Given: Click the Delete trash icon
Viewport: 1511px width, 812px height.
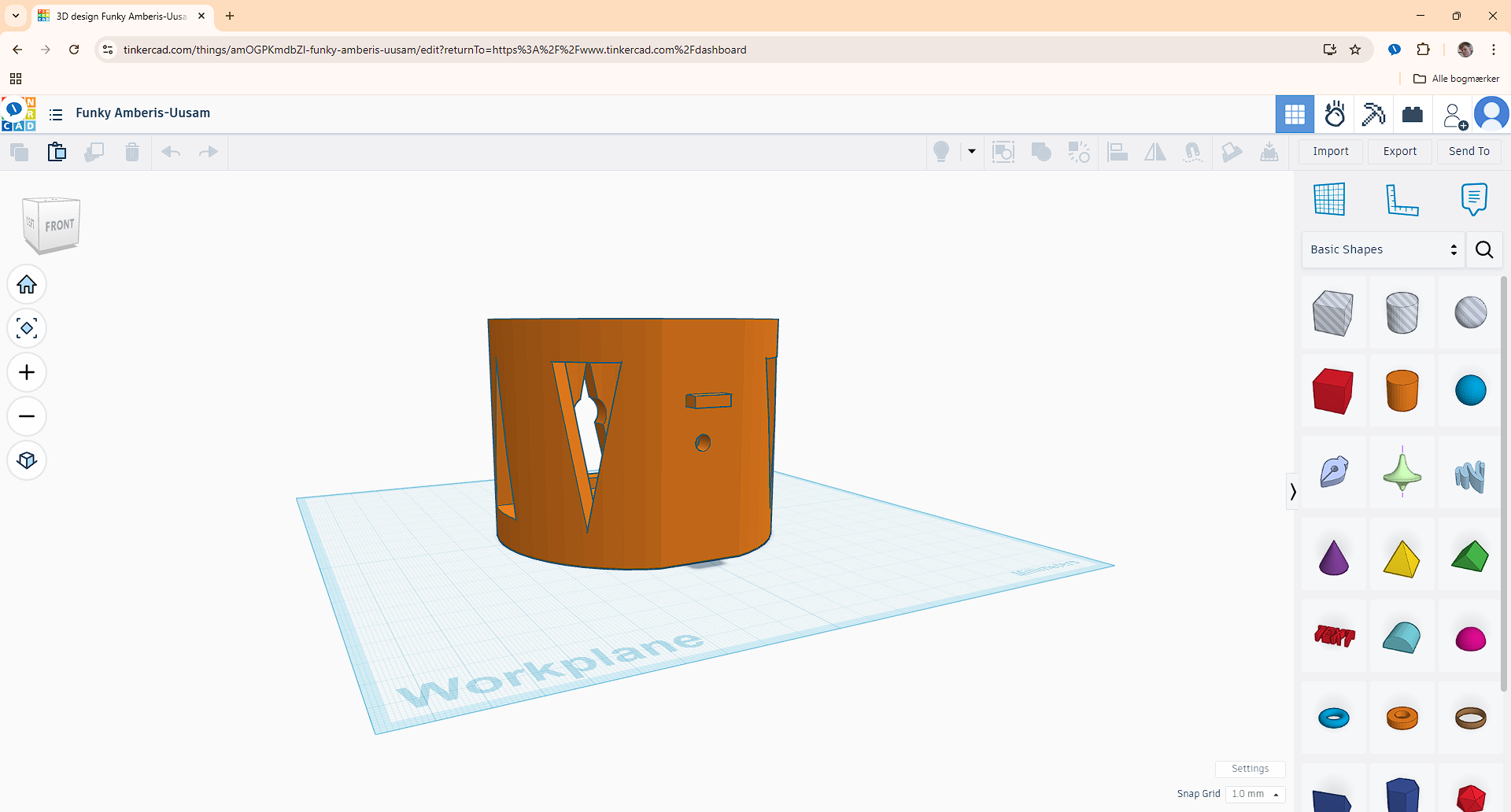Looking at the screenshot, I should coord(132,152).
